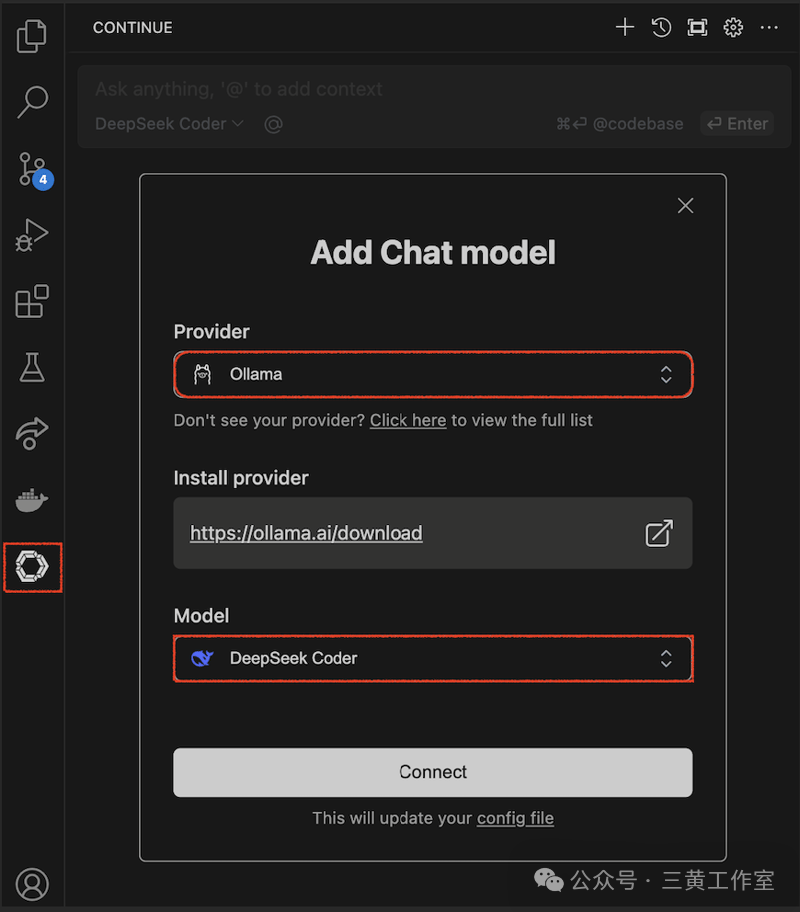
Task: Expand the Provider dropdown showing Ollama
Action: click(433, 374)
